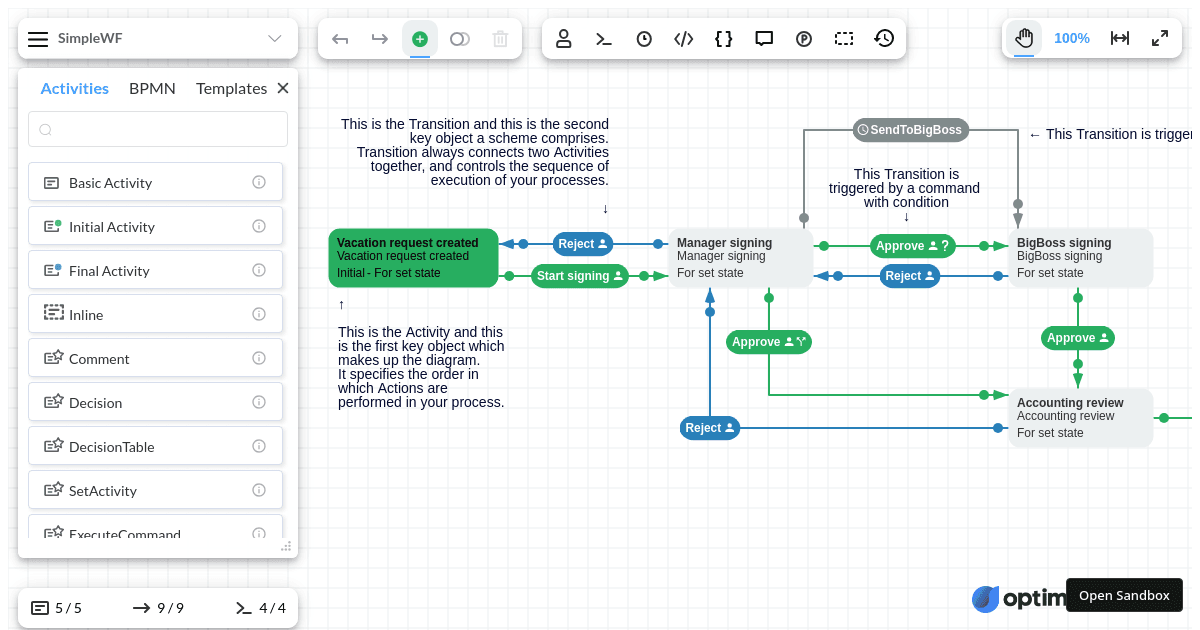The height and width of the screenshot is (630, 1200).
Task: Select the Accounting review activity node
Action: pyautogui.click(x=1081, y=418)
